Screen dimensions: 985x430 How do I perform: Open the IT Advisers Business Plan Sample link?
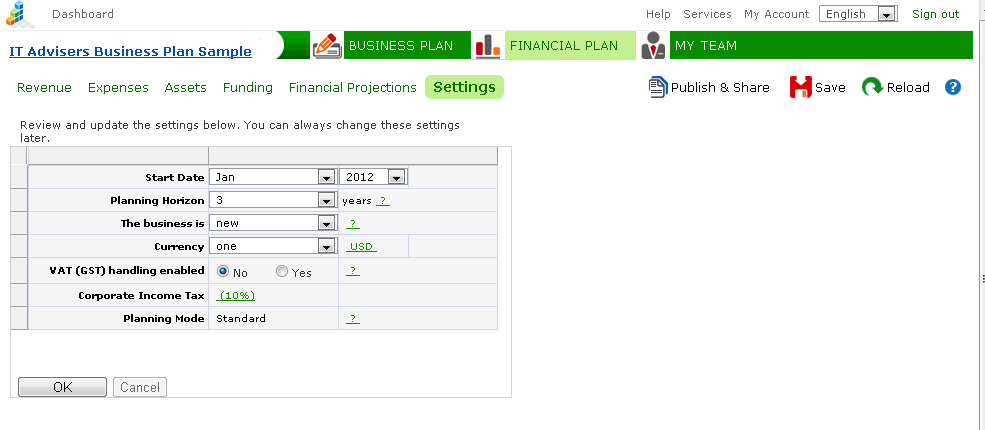pyautogui.click(x=131, y=51)
